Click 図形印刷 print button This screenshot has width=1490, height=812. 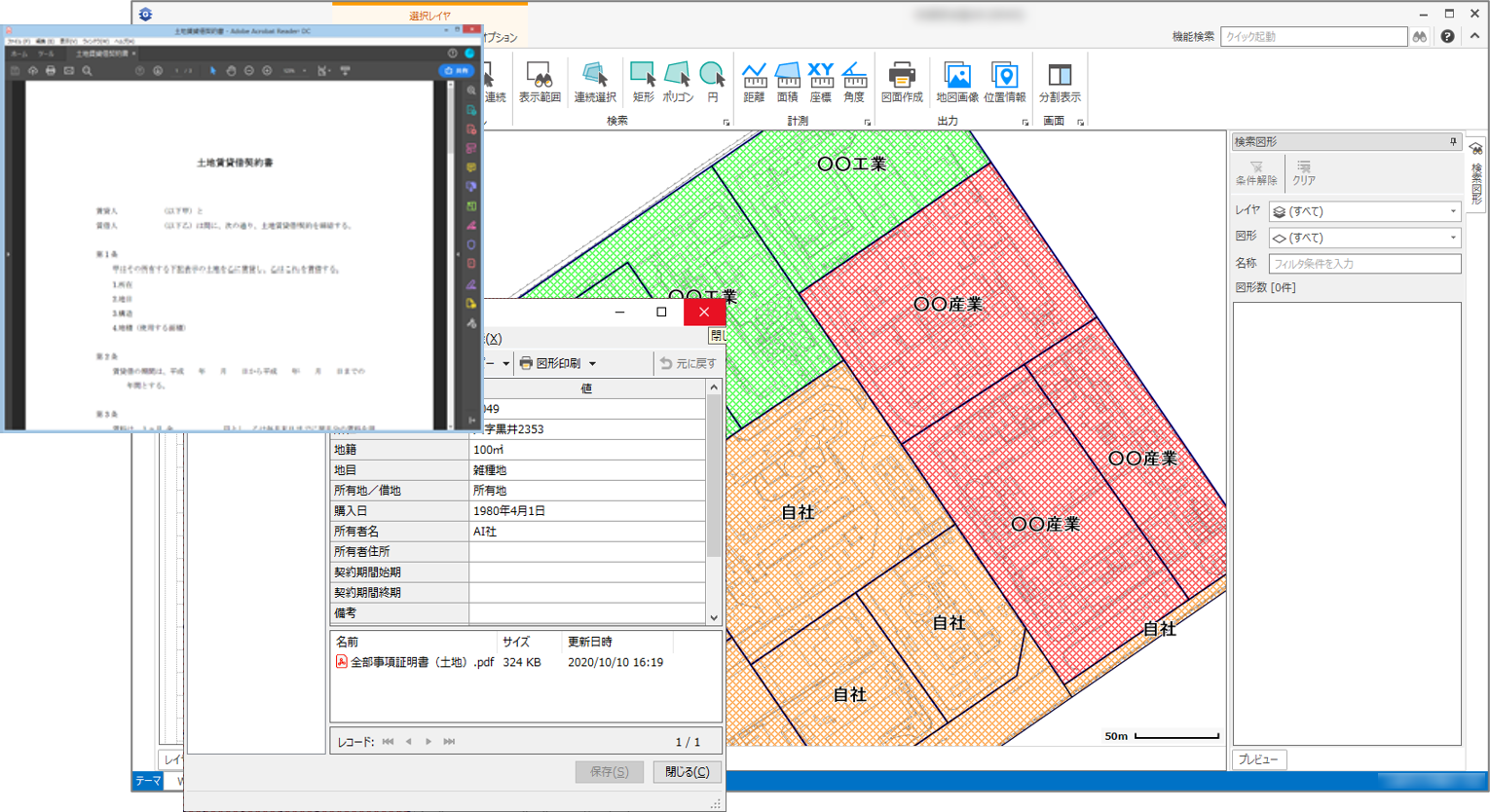point(550,363)
